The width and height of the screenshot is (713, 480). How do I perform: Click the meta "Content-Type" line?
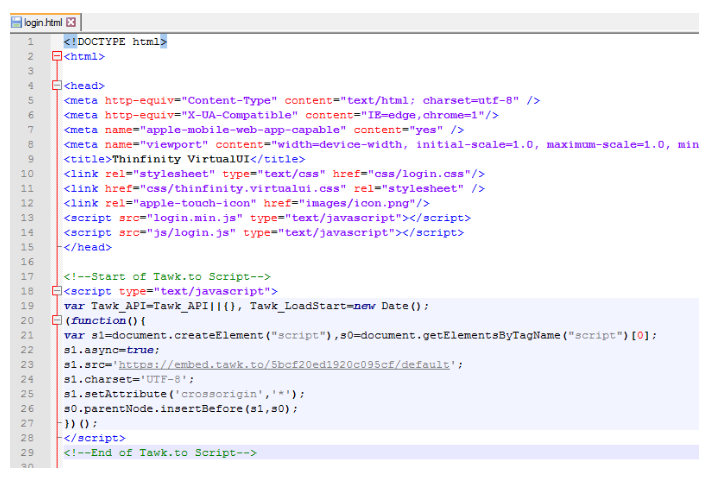(302, 100)
